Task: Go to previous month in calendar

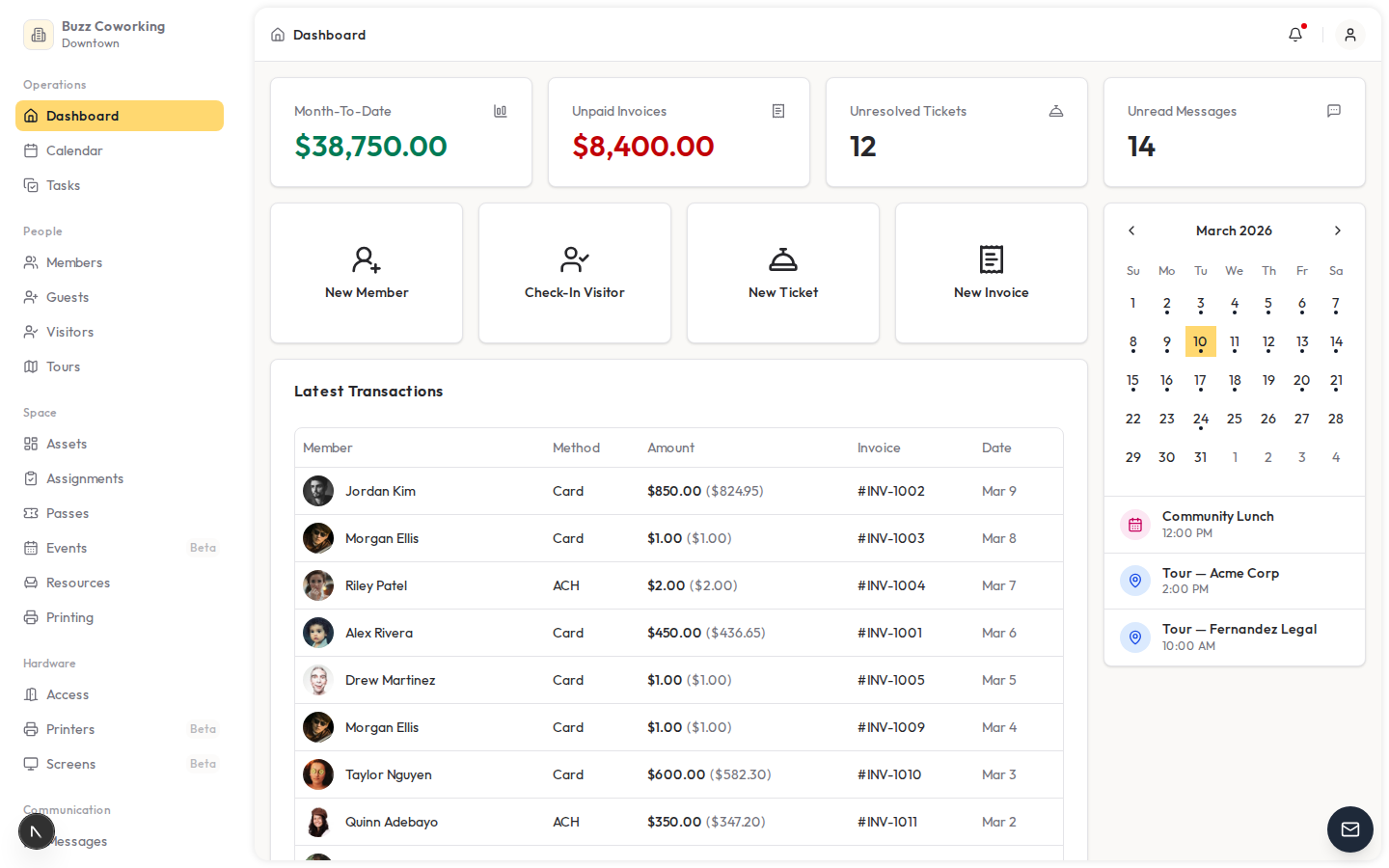Action: coord(1131,231)
